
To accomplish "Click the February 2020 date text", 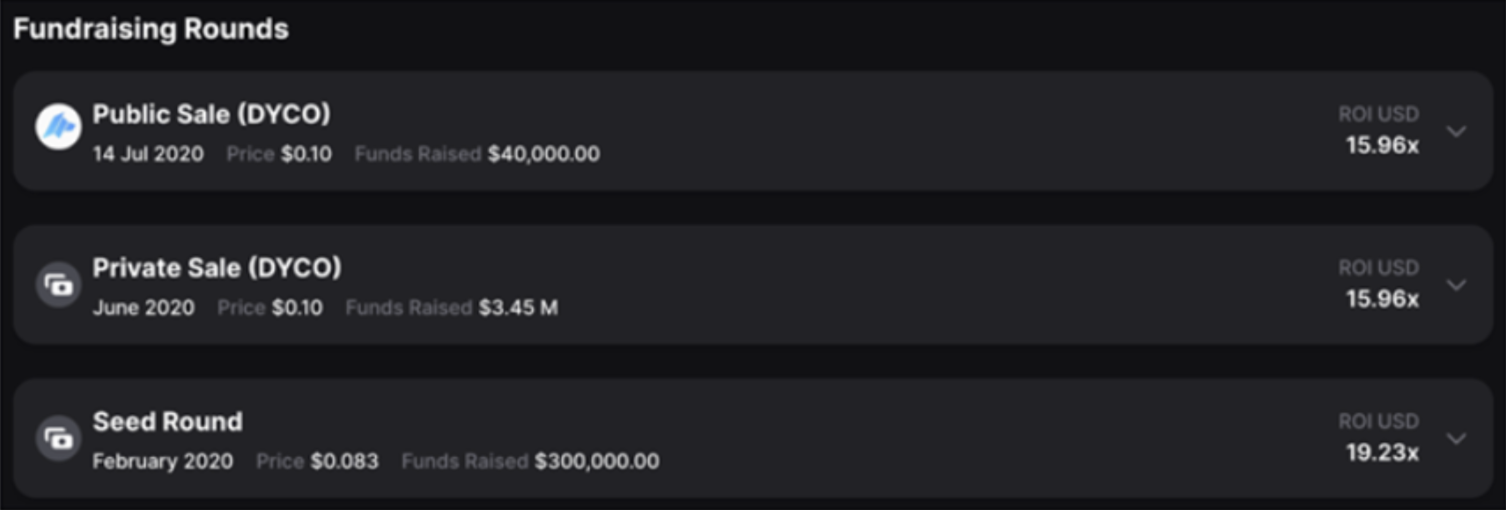I will click(x=163, y=461).
